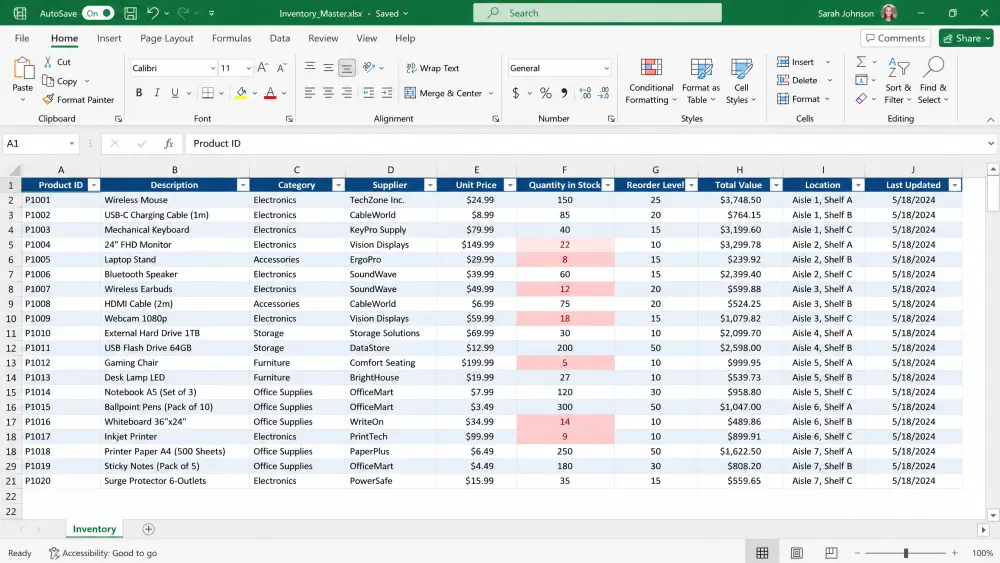
Task: Open Cell Styles gallery icon
Action: [741, 68]
